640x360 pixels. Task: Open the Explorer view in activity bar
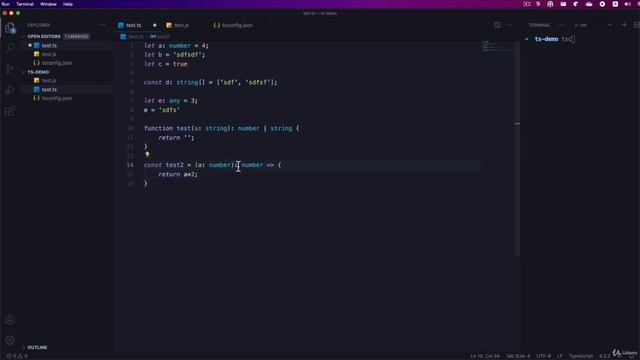pos(10,28)
